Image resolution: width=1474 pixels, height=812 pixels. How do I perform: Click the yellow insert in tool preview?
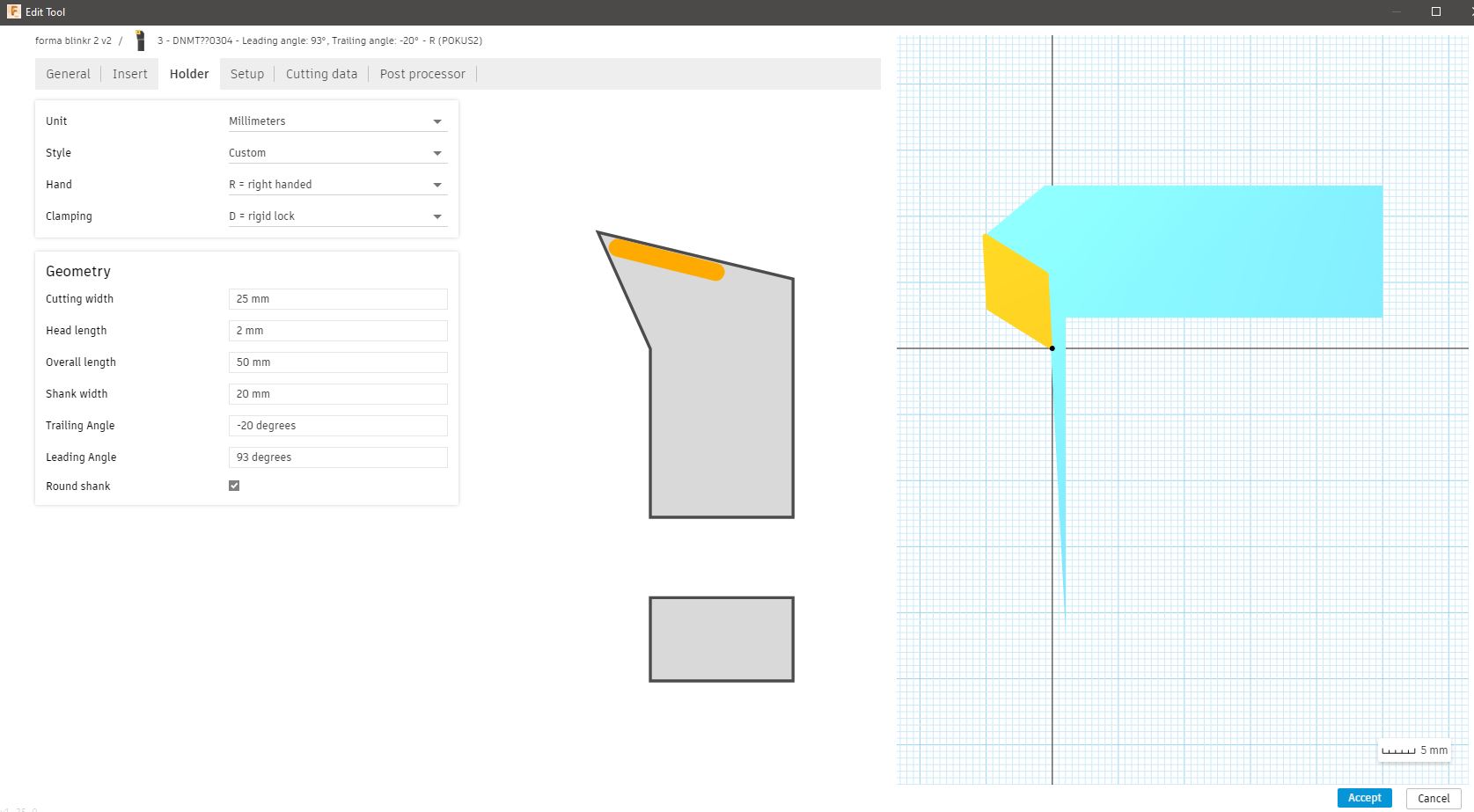tap(1017, 290)
